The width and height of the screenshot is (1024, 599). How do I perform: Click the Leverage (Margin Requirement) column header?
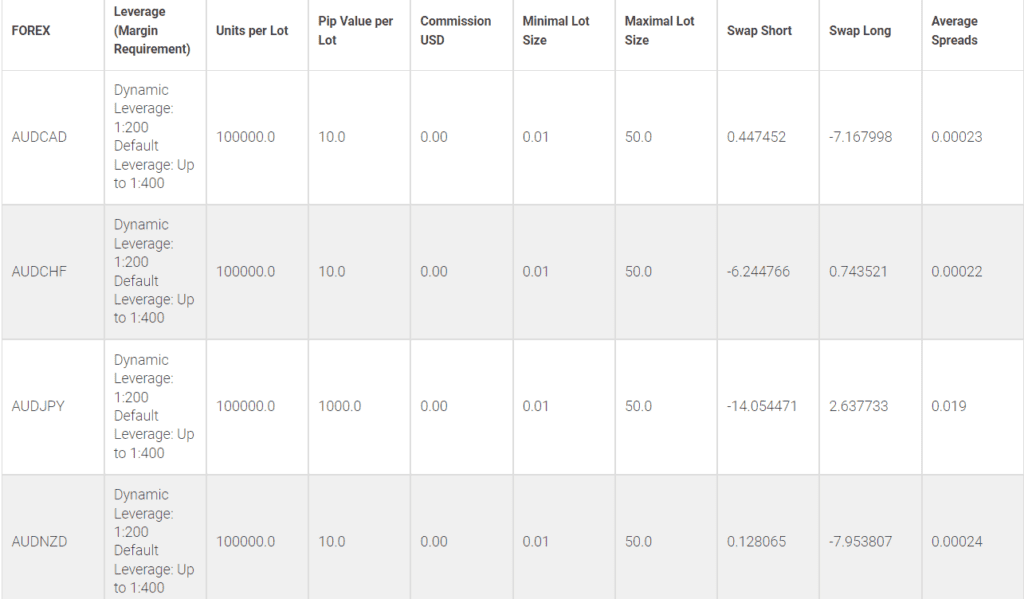pyautogui.click(x=152, y=31)
